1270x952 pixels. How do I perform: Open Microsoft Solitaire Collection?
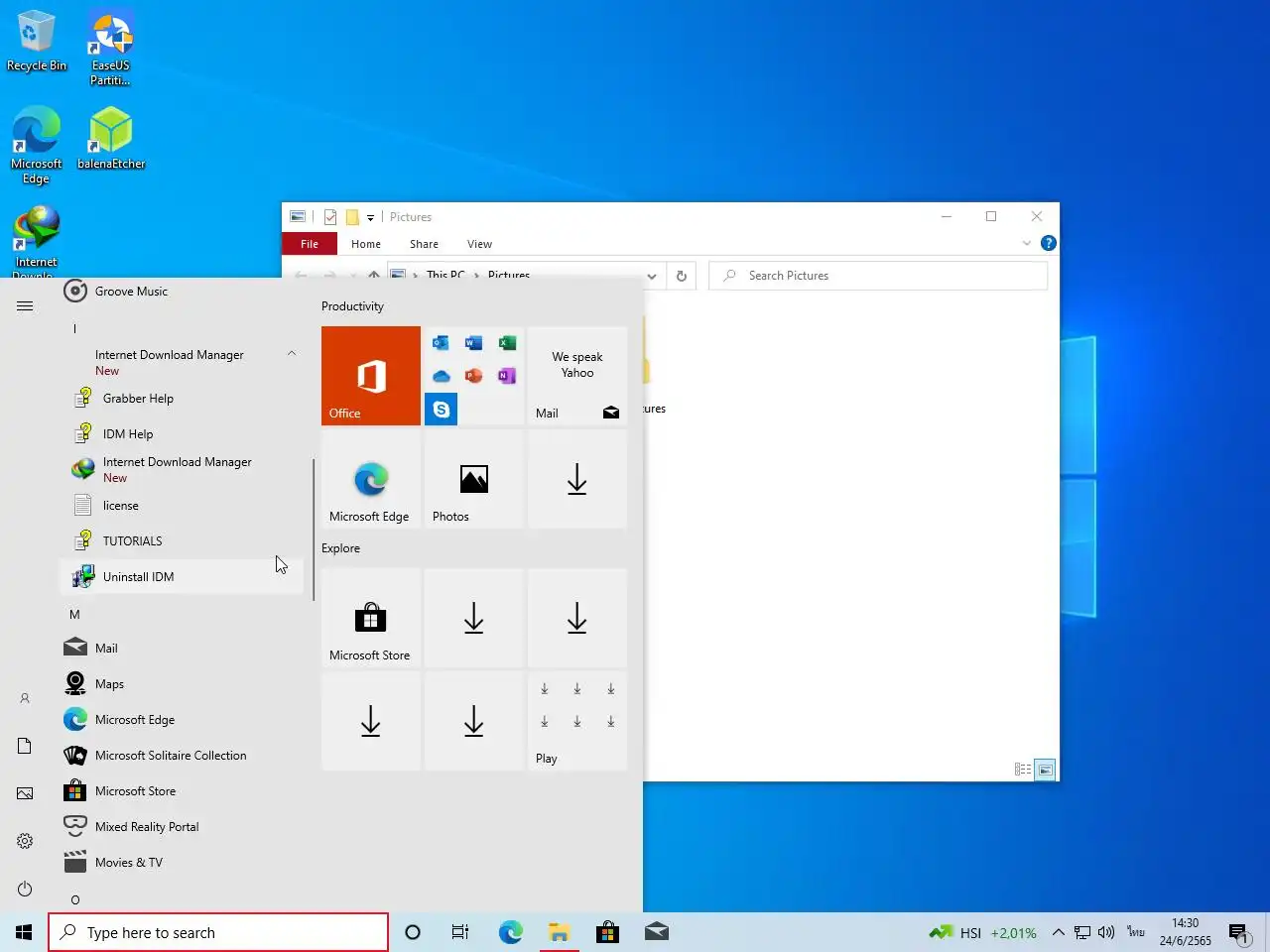(x=182, y=755)
